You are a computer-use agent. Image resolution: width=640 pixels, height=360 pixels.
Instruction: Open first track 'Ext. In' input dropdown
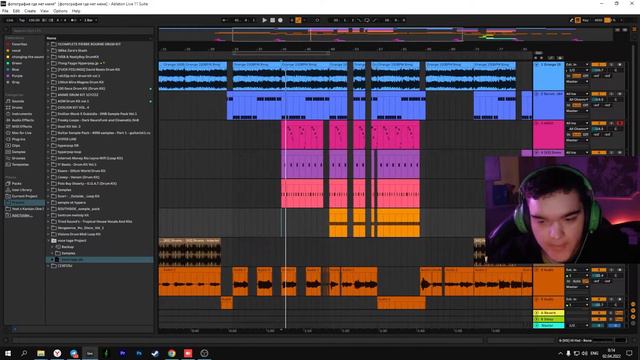tap(577, 64)
